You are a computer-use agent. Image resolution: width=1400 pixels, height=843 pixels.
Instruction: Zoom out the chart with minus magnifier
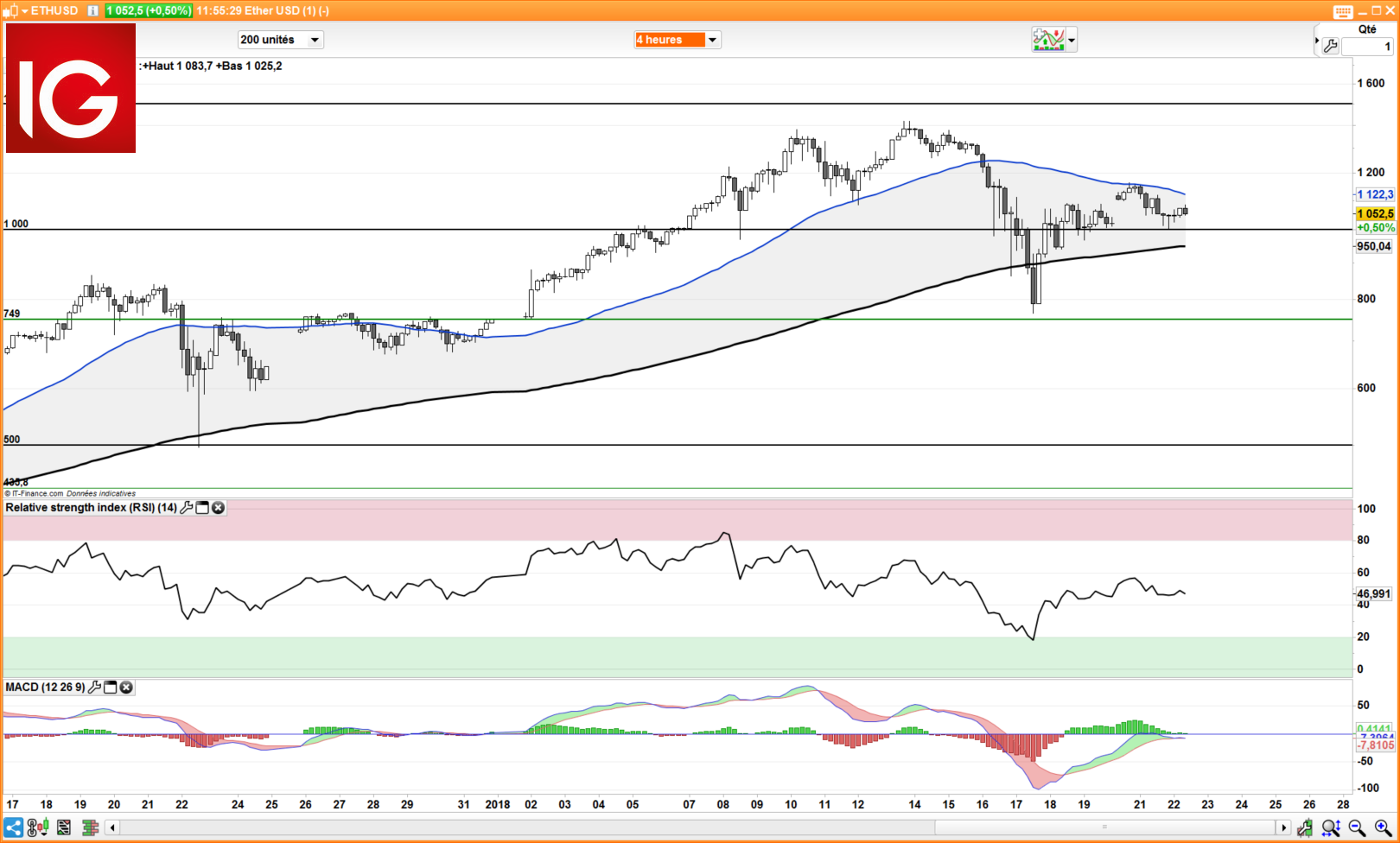click(1357, 827)
